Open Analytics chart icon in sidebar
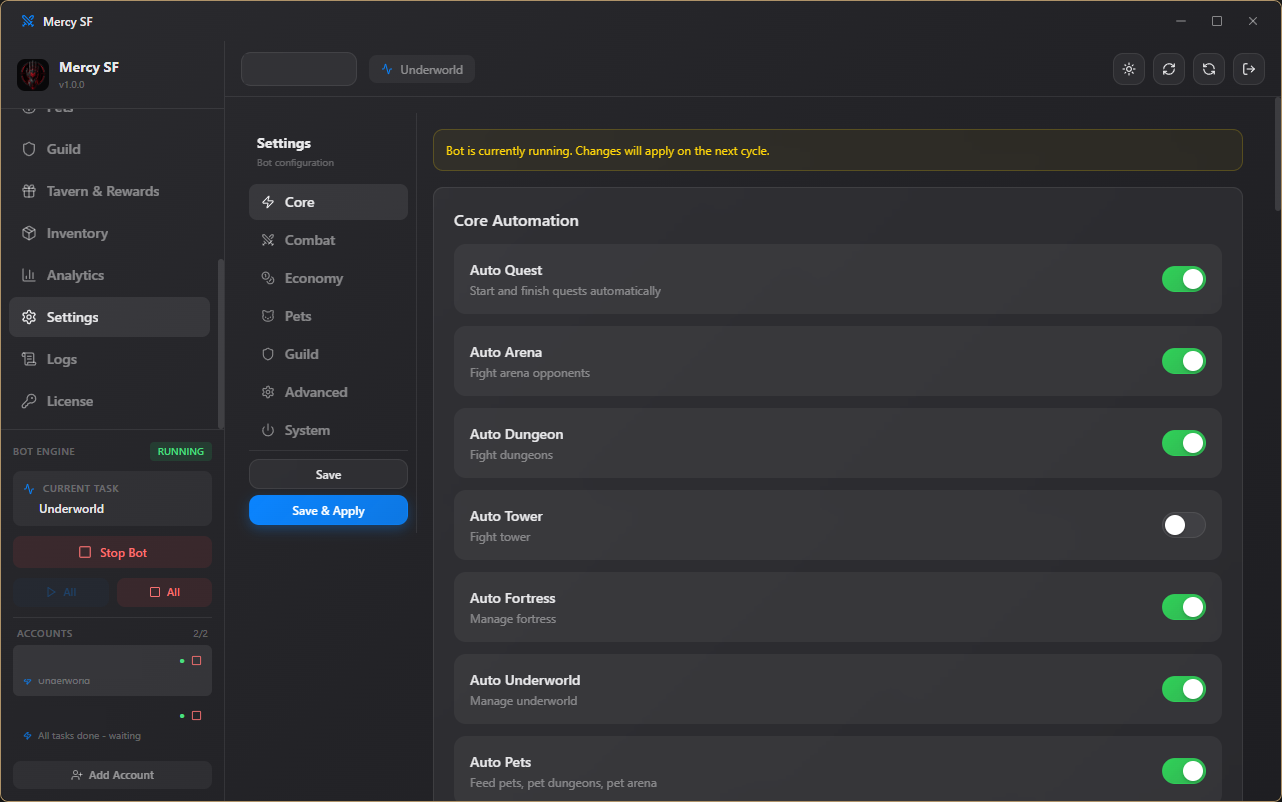The image size is (1282, 802). click(x=29, y=275)
